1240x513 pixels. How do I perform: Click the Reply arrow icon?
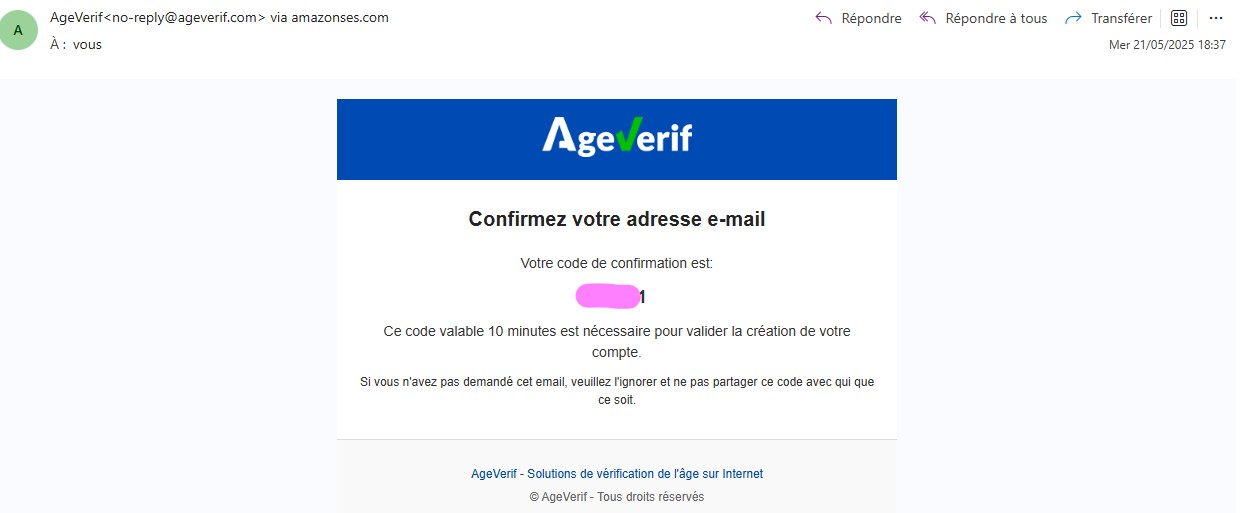tap(824, 18)
